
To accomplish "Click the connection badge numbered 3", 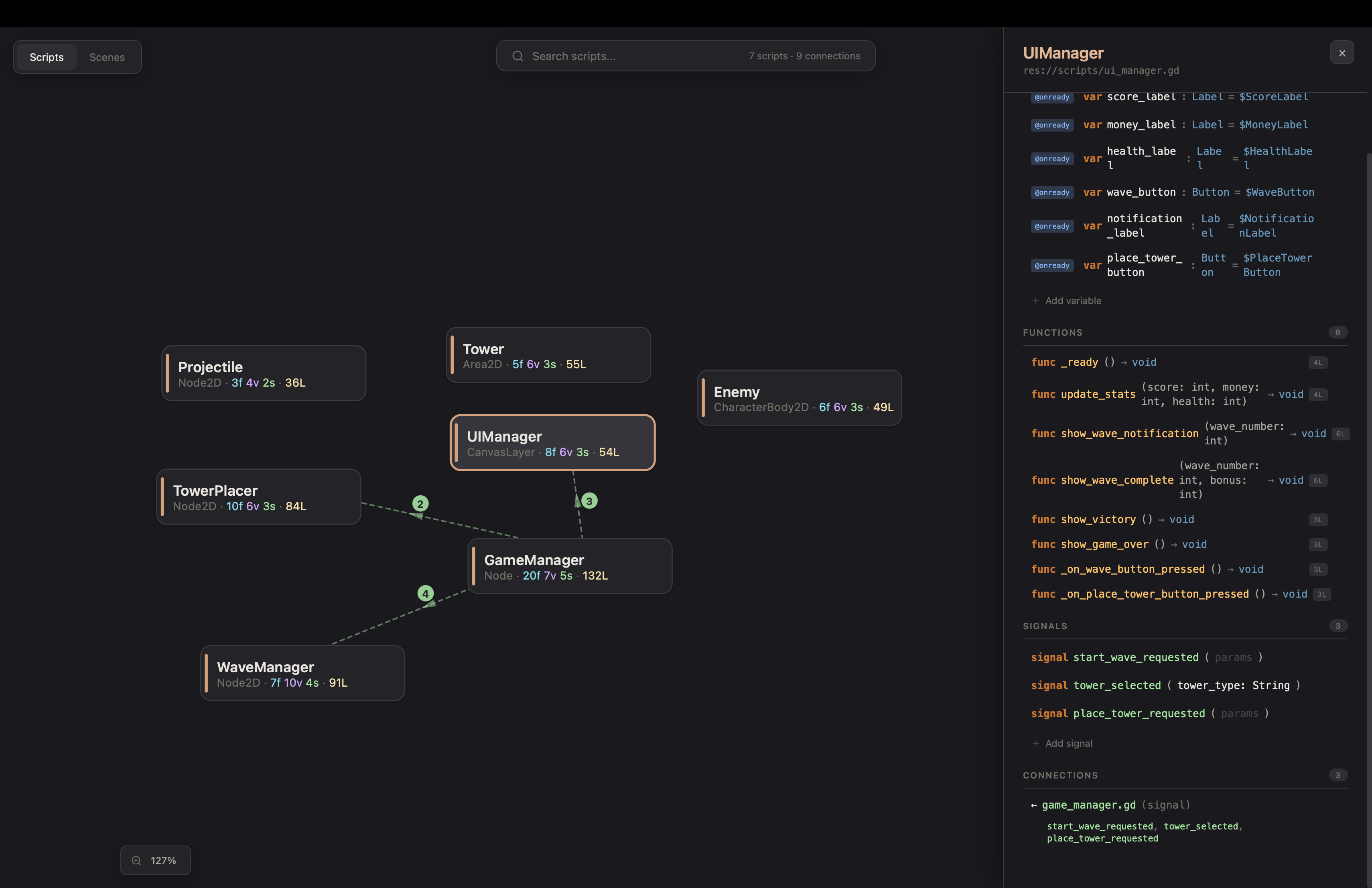I will coord(589,501).
